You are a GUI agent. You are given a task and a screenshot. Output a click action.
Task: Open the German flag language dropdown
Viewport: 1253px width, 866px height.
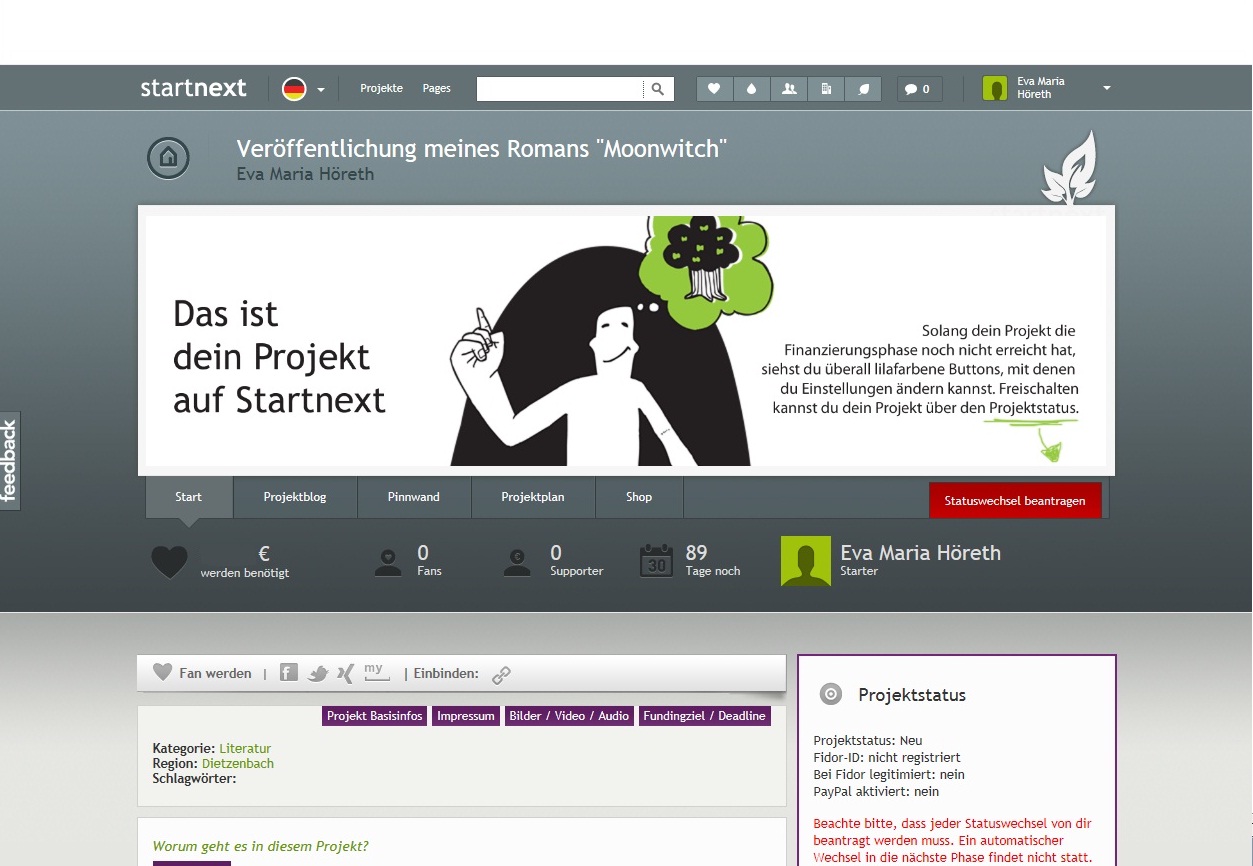click(303, 89)
